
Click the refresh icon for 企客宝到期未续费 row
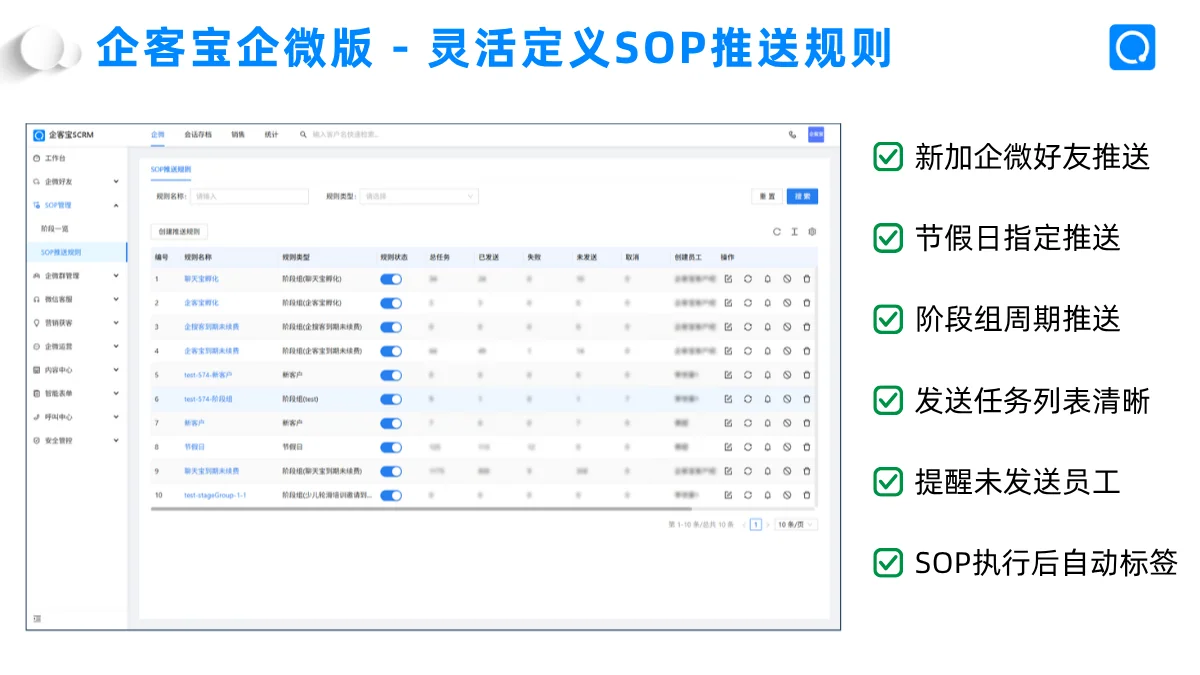[748, 350]
